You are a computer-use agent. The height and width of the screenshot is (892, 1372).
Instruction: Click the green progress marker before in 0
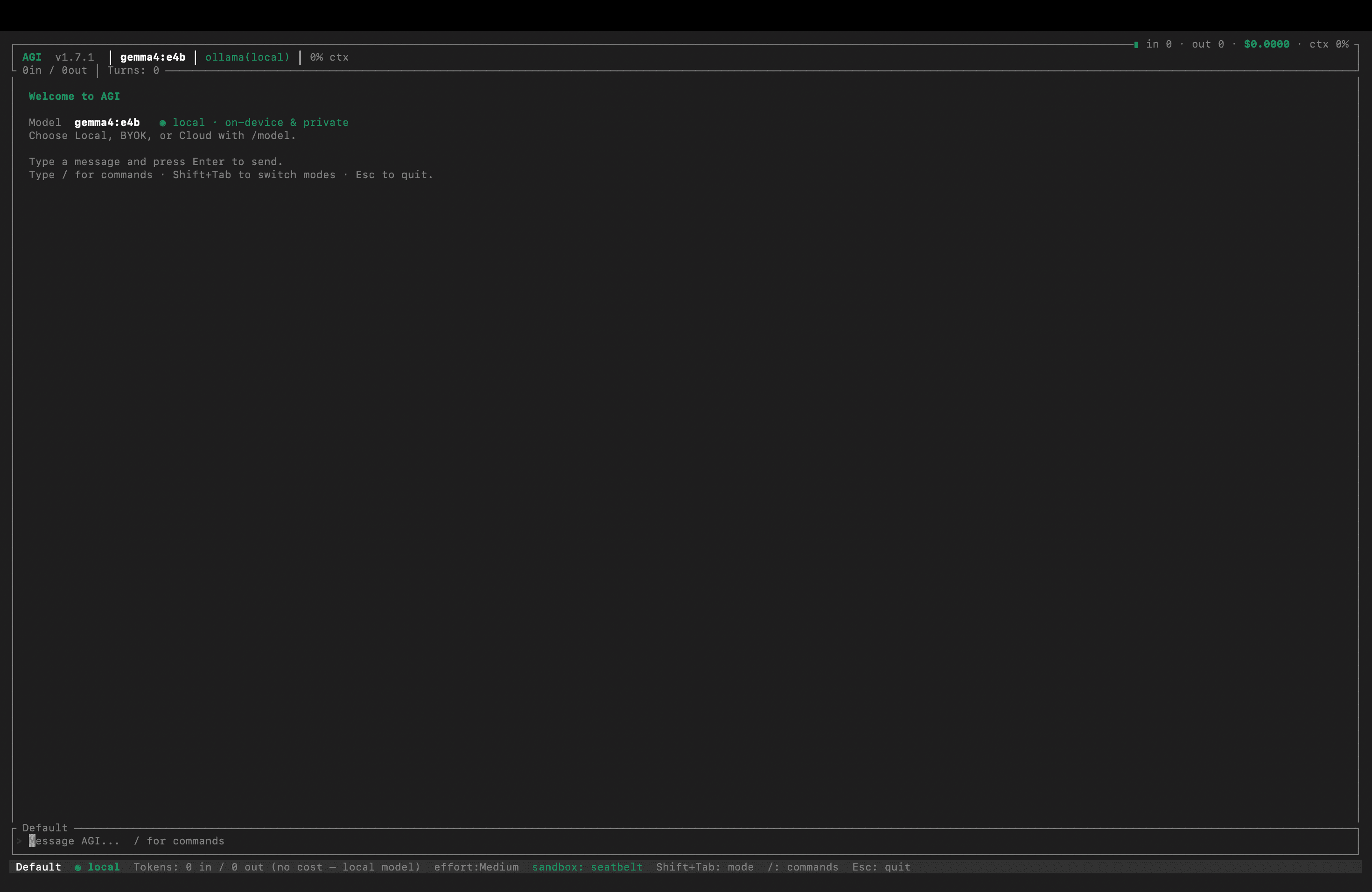pyautogui.click(x=1136, y=45)
